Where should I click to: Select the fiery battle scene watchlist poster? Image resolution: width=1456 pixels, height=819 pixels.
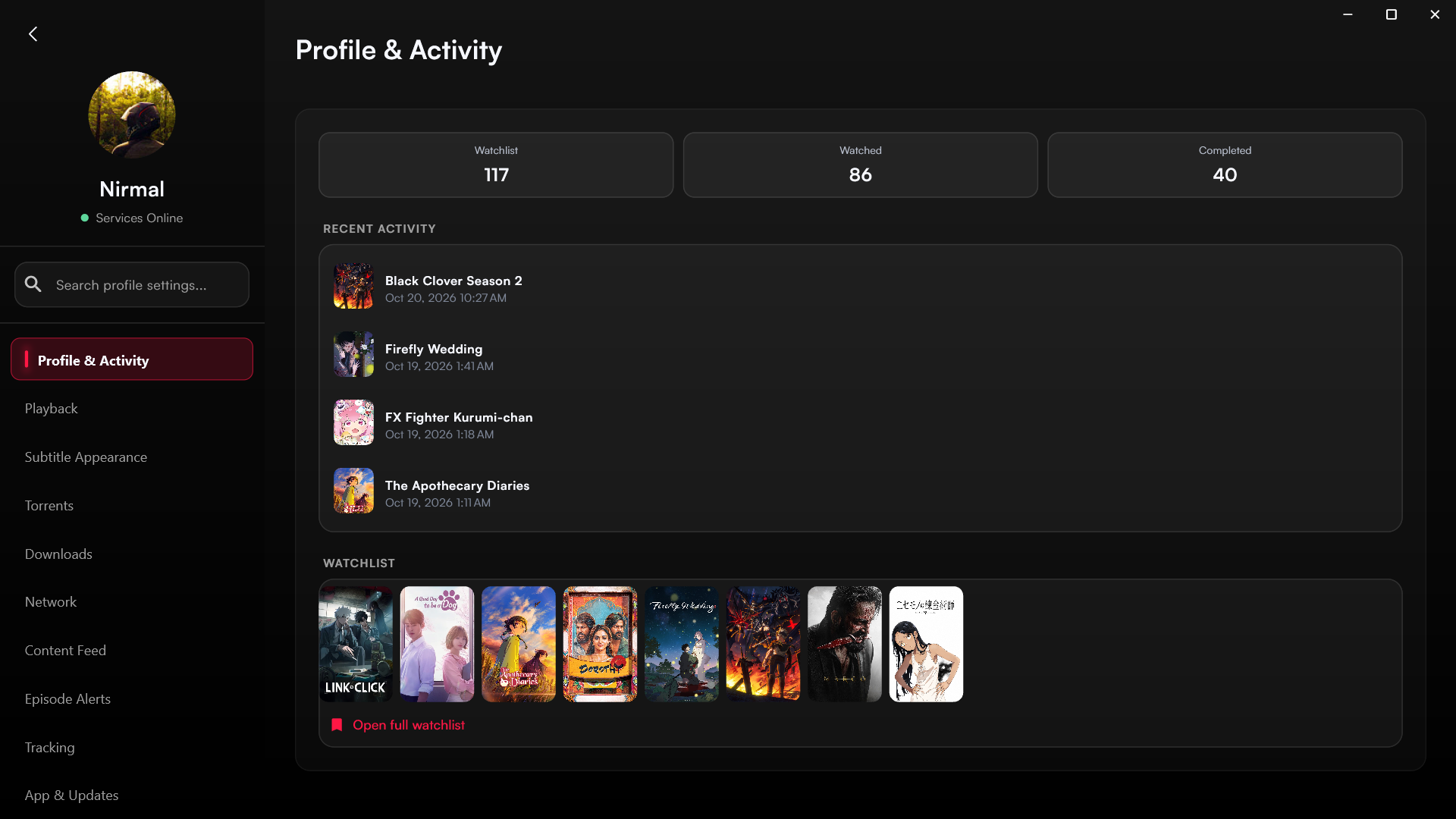coord(763,644)
